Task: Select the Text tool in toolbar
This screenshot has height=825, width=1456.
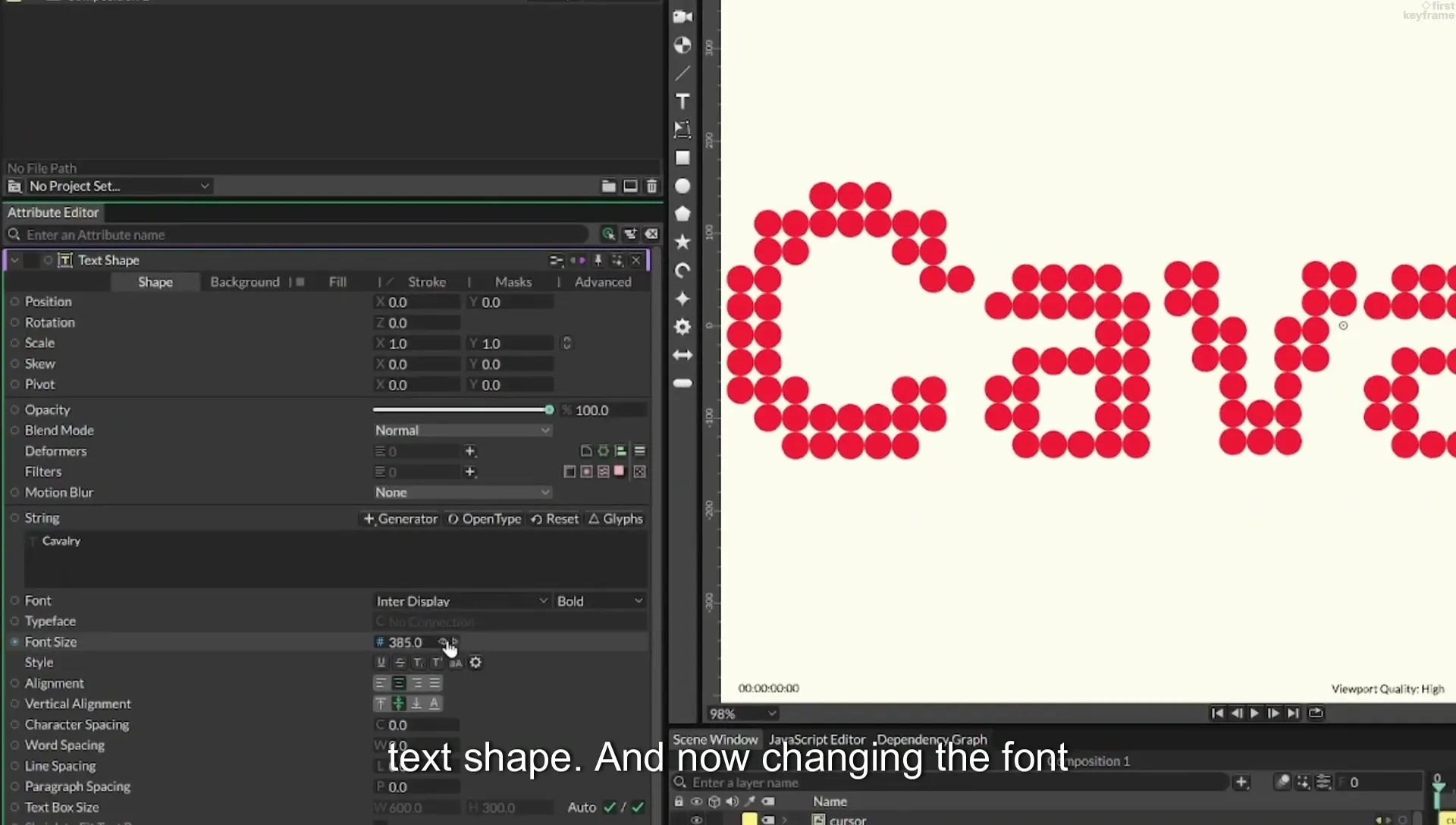Action: 682,102
